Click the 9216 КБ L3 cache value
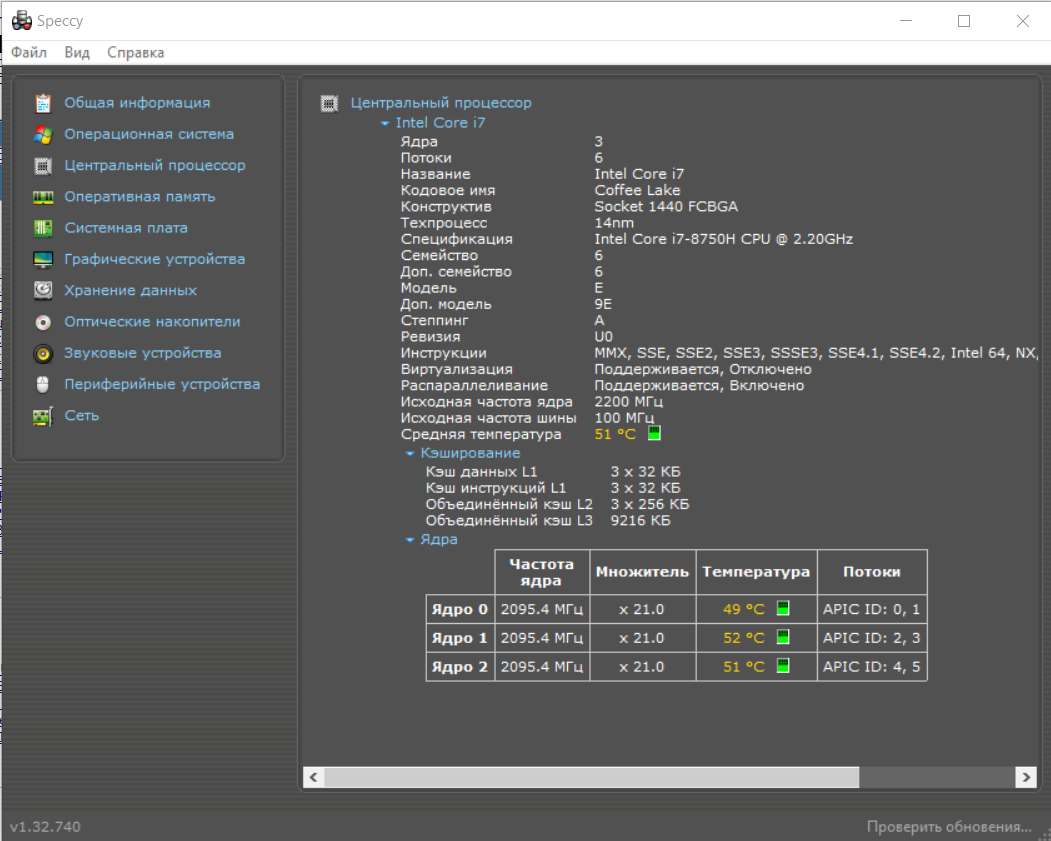The height and width of the screenshot is (841, 1051). (640, 521)
